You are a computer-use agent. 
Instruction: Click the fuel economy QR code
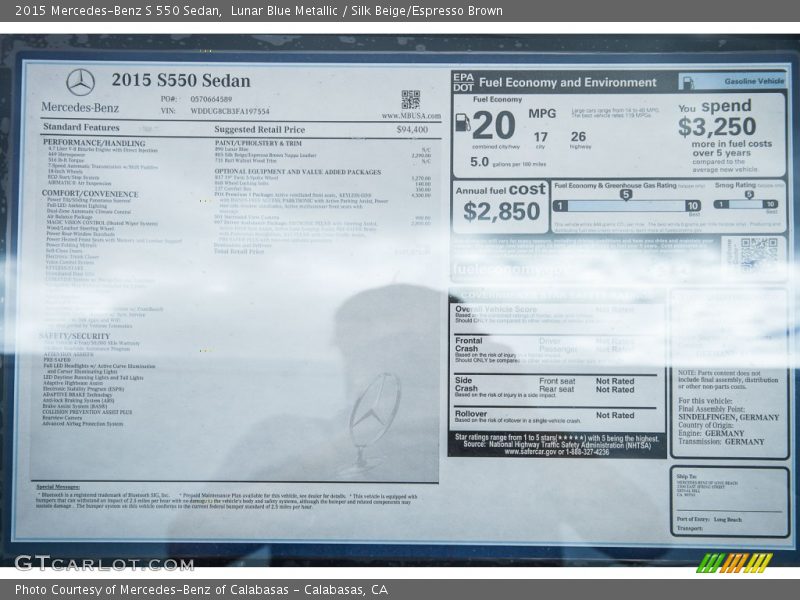[x=759, y=255]
